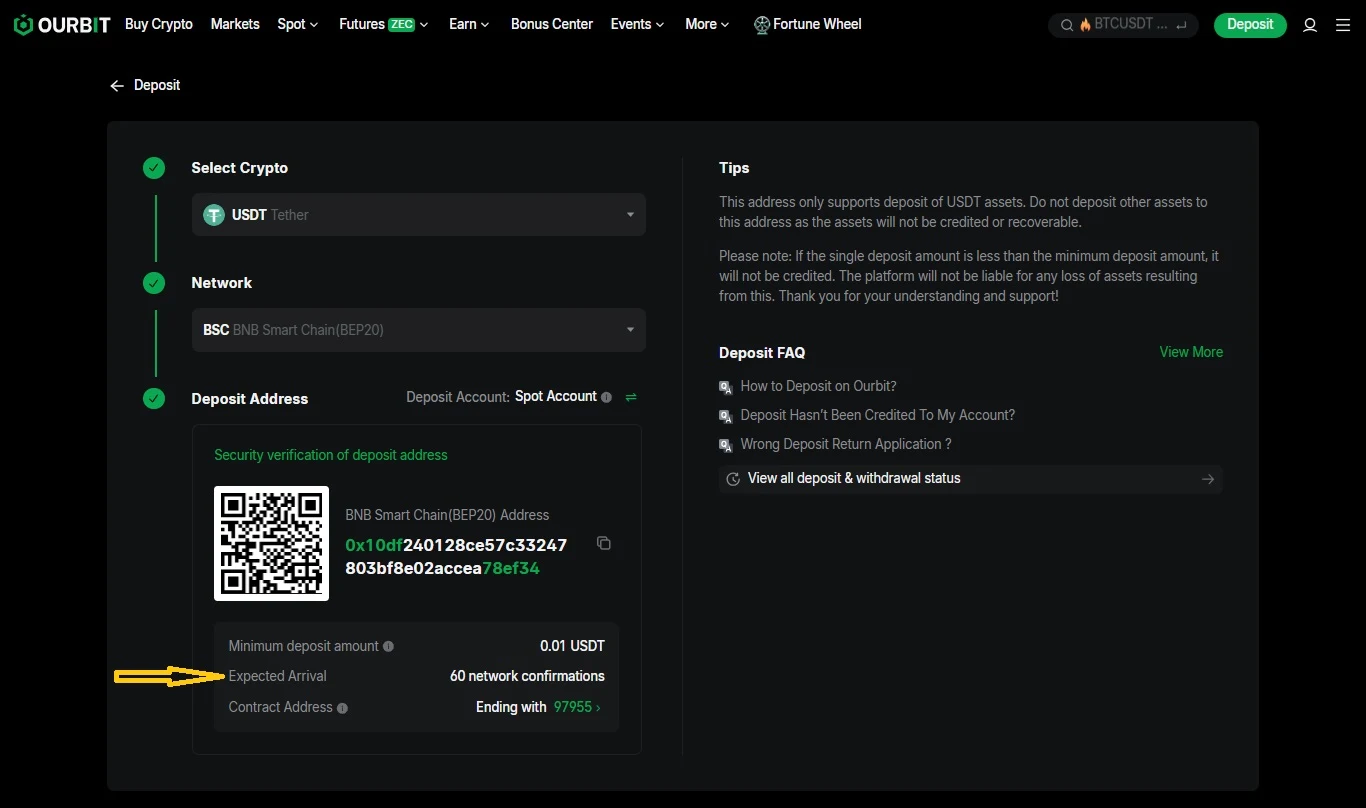Click the history clock icon

(733, 479)
